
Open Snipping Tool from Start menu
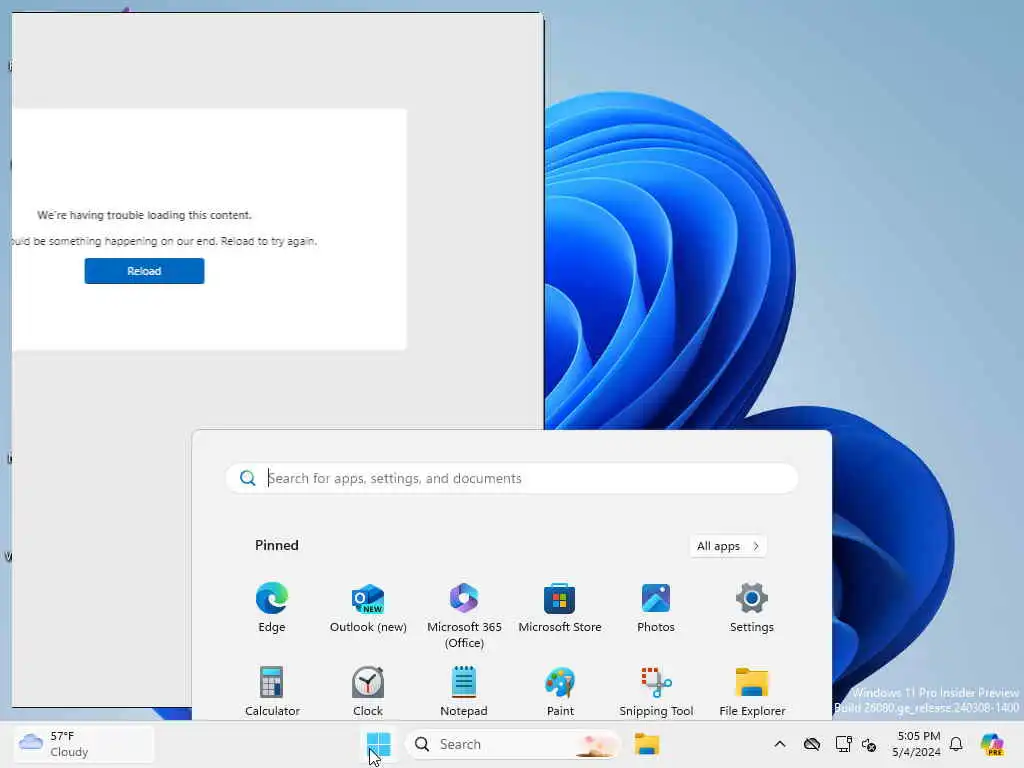tap(656, 692)
